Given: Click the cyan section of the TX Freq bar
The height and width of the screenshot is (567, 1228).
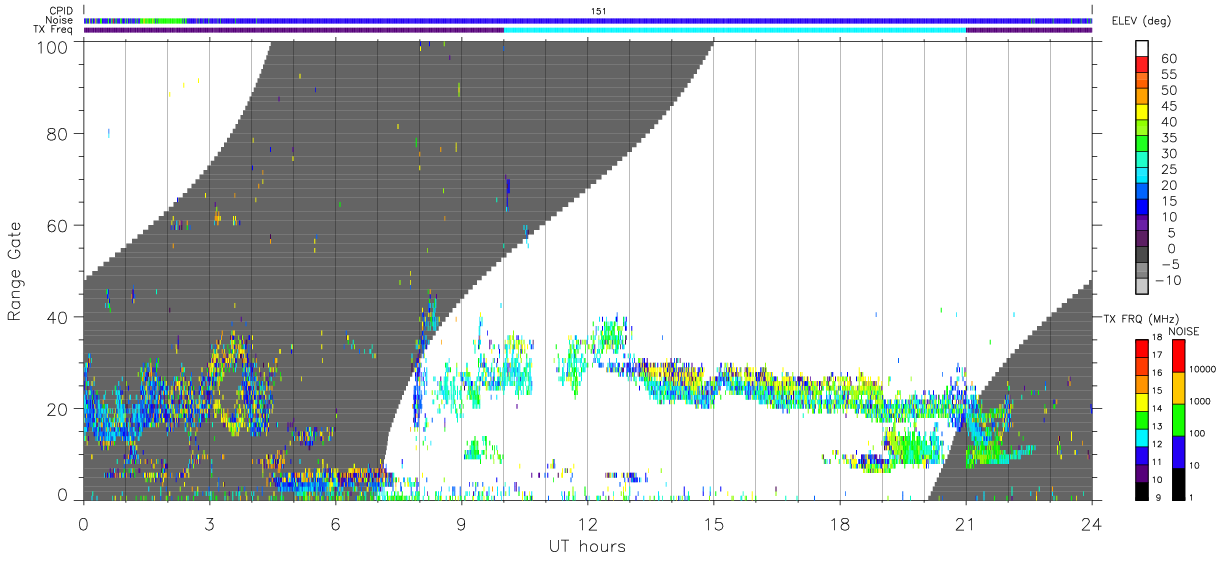Looking at the screenshot, I should (x=734, y=30).
